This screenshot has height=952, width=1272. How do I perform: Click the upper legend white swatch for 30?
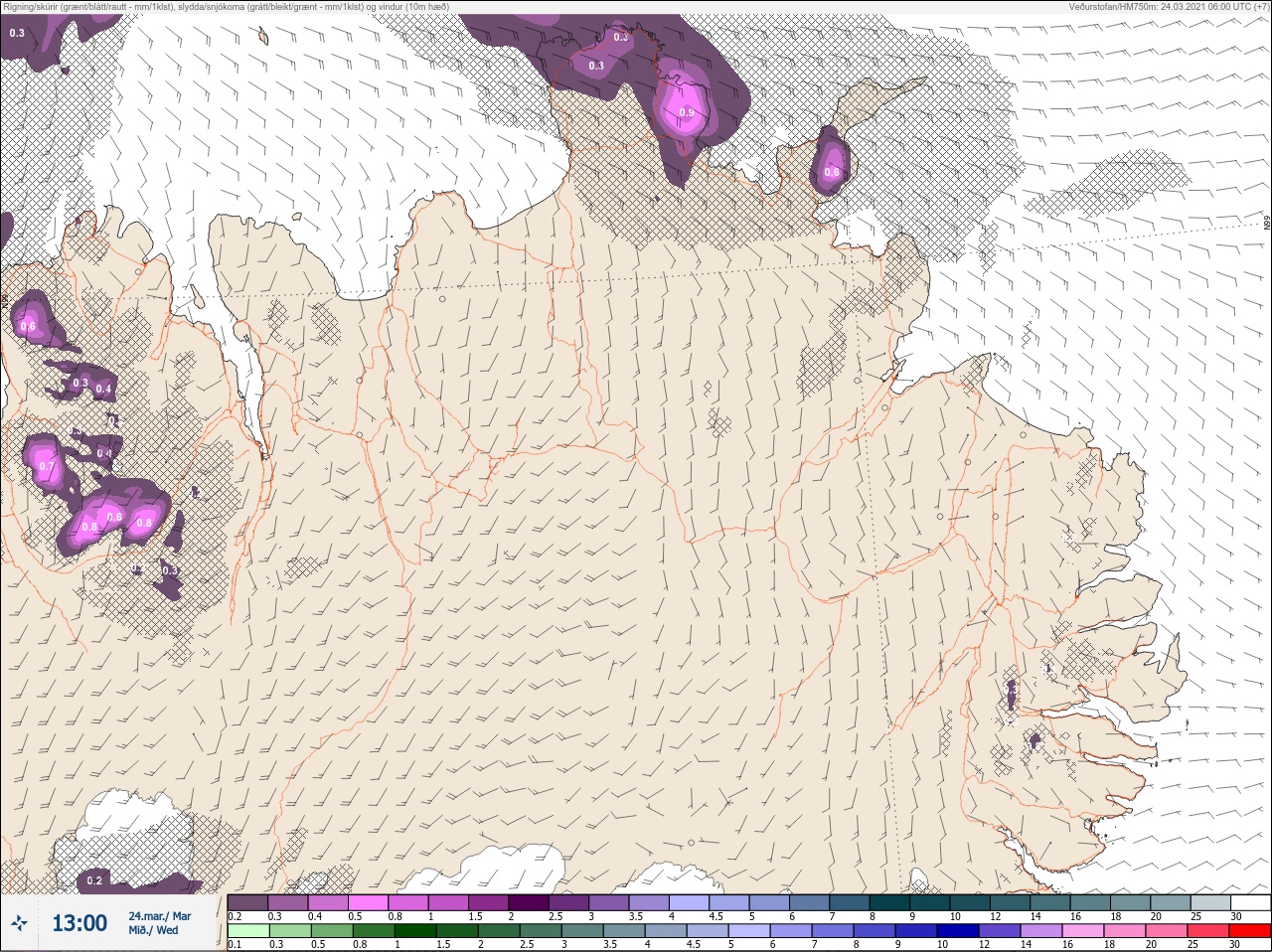point(1251,902)
